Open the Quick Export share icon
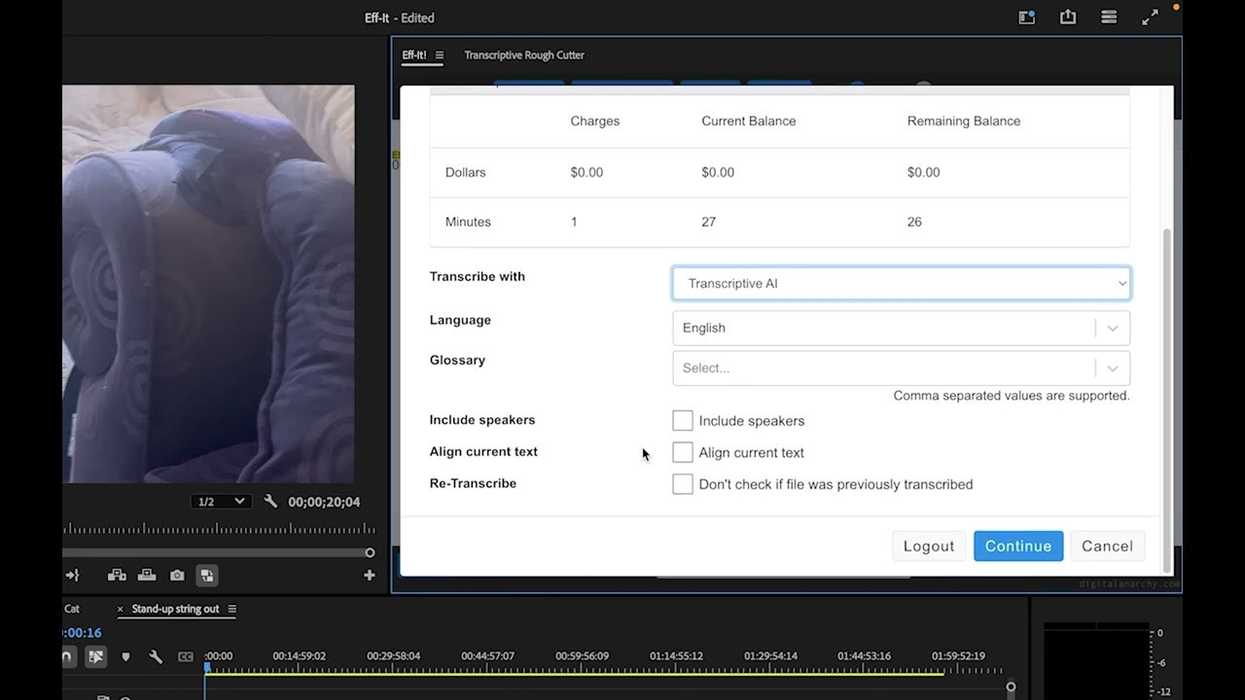Screen dimensions: 1245x700 (x=1068, y=17)
